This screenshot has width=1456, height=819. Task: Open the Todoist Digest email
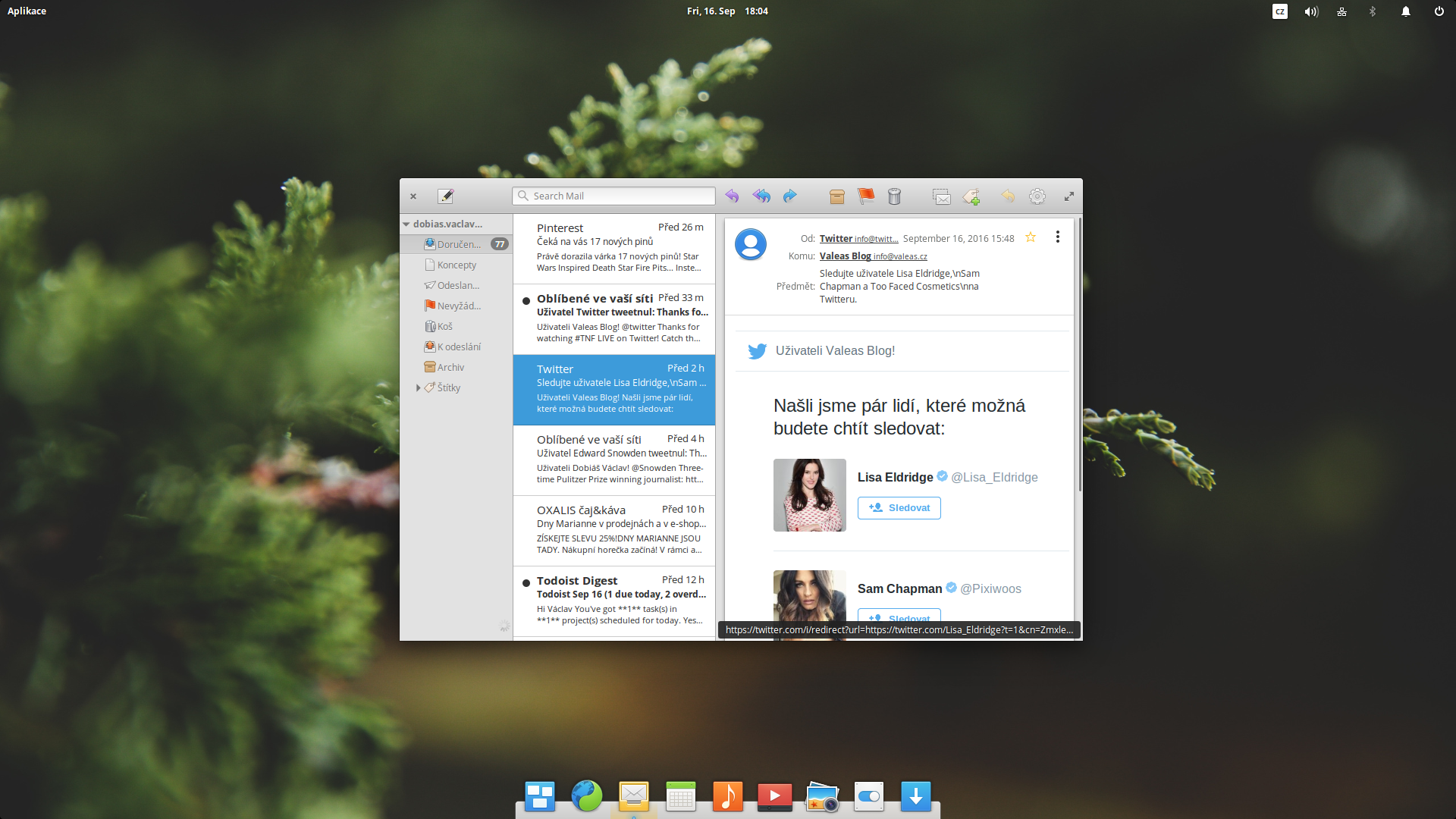coord(614,601)
